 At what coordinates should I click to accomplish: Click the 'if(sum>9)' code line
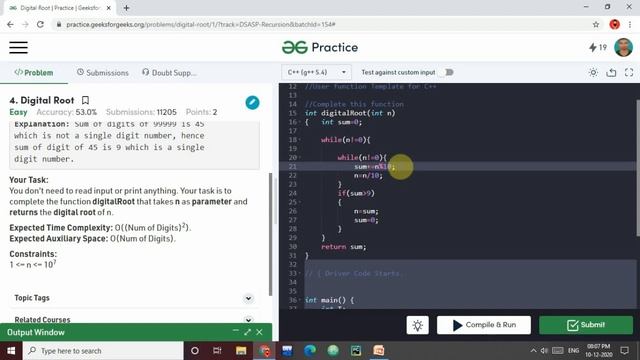pyautogui.click(x=356, y=193)
